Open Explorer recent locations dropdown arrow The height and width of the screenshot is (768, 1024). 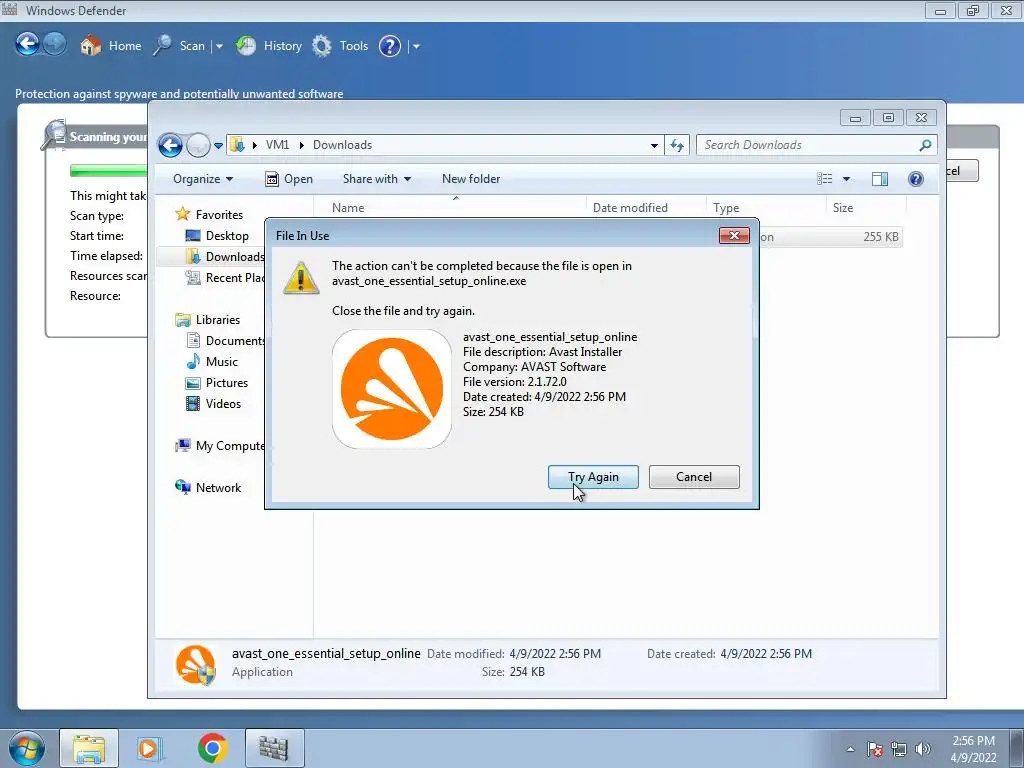(218, 146)
